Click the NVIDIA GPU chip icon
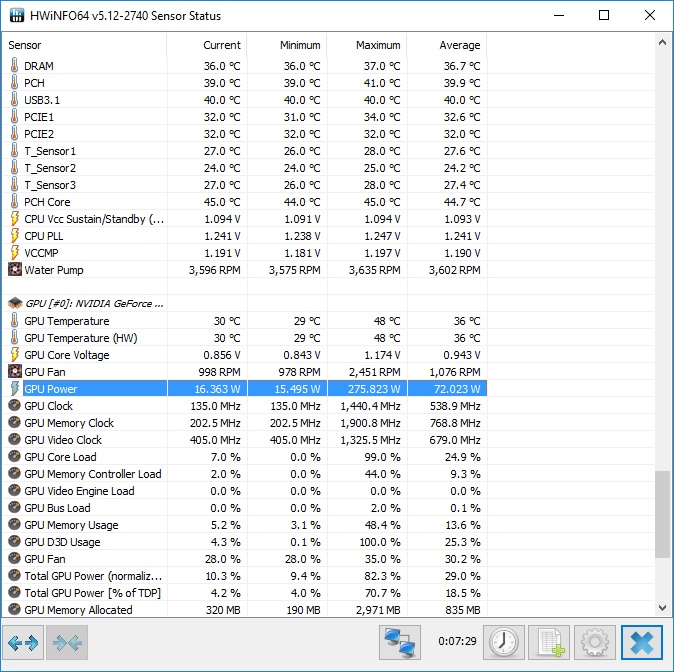The image size is (674, 672). 15,303
